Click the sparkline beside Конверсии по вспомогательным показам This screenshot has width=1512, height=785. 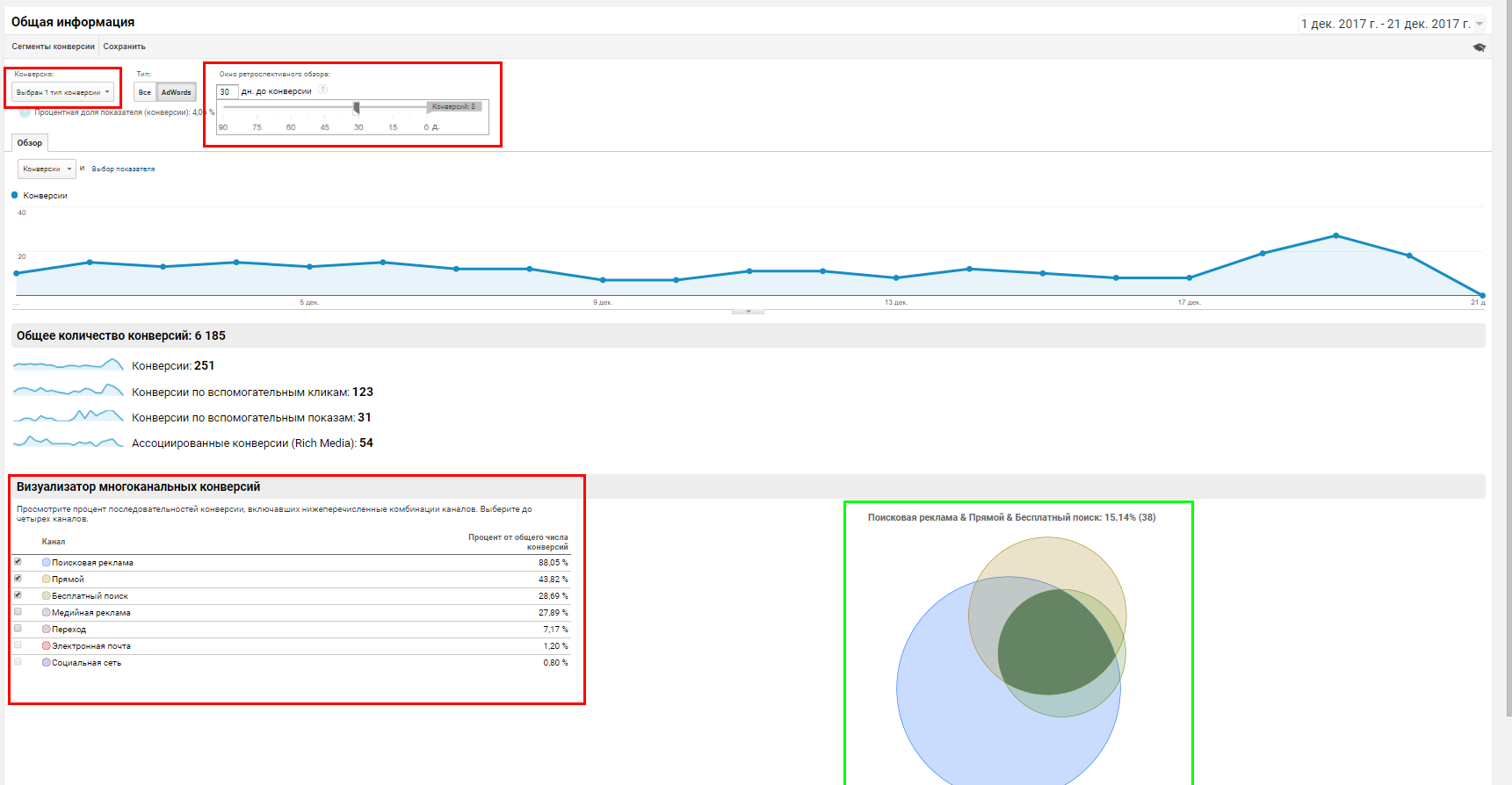(68, 415)
